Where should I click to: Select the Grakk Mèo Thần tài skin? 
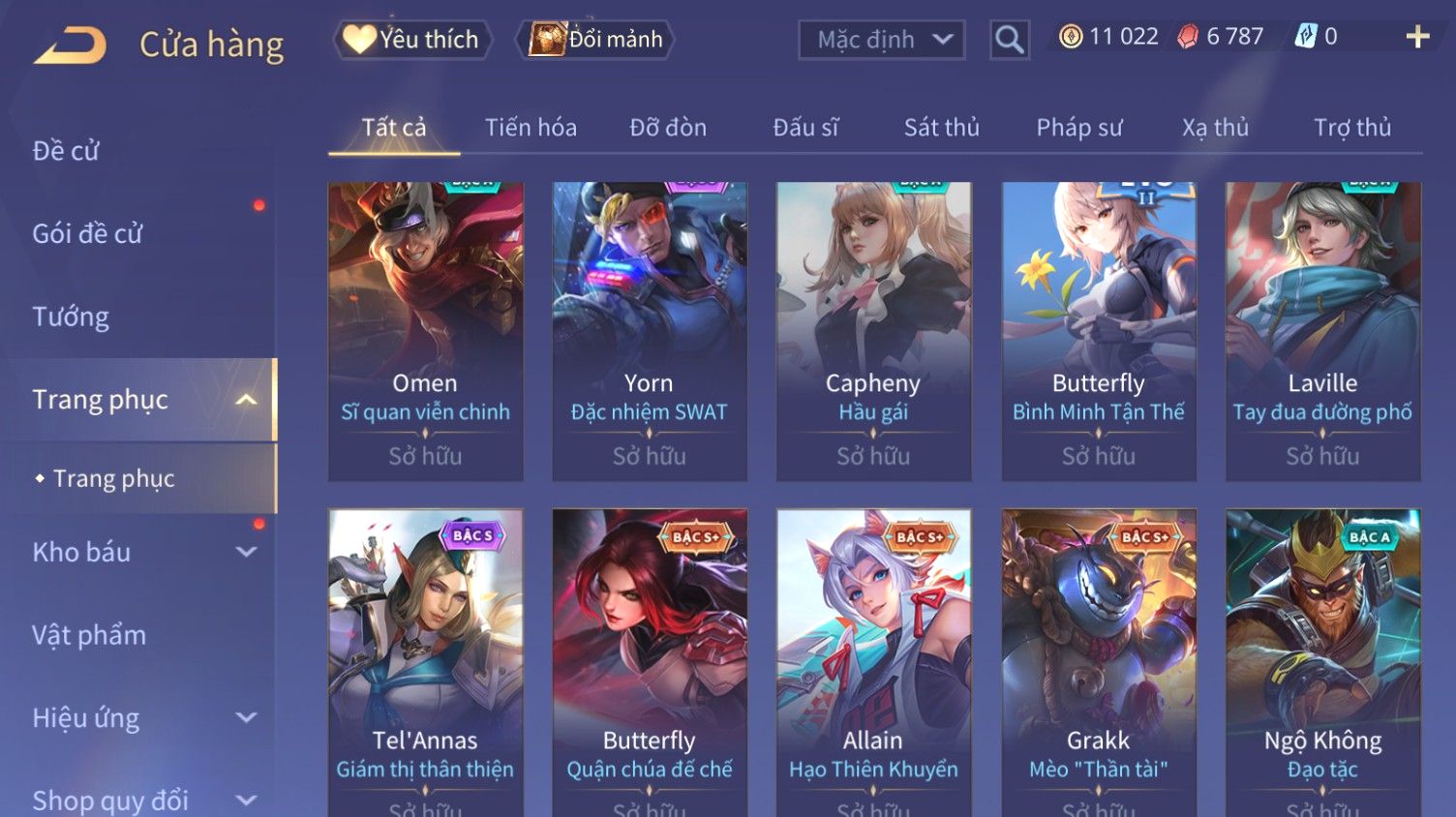pyautogui.click(x=1099, y=662)
